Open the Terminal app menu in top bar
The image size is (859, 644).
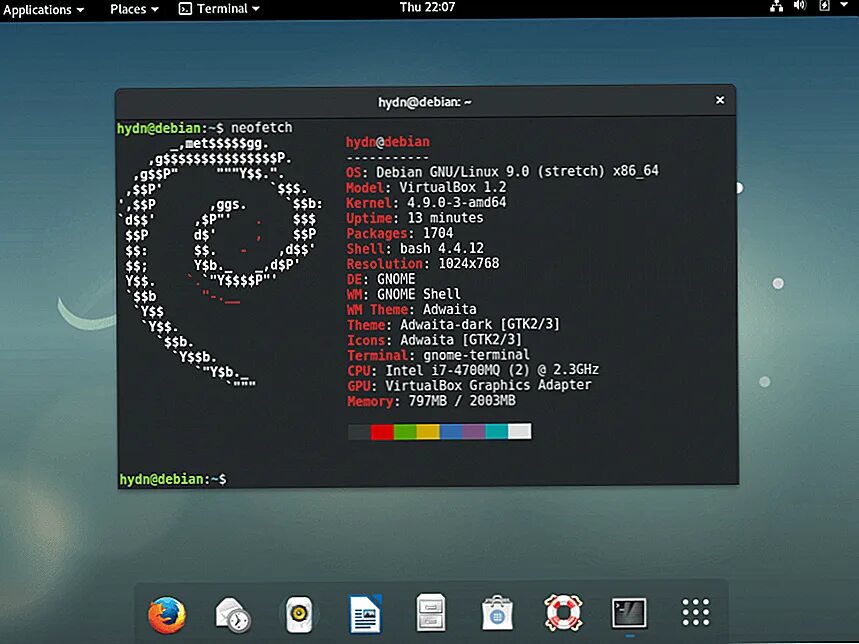click(x=219, y=9)
